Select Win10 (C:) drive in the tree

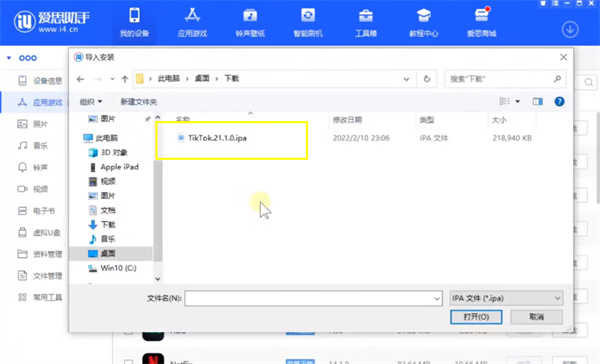pos(112,268)
